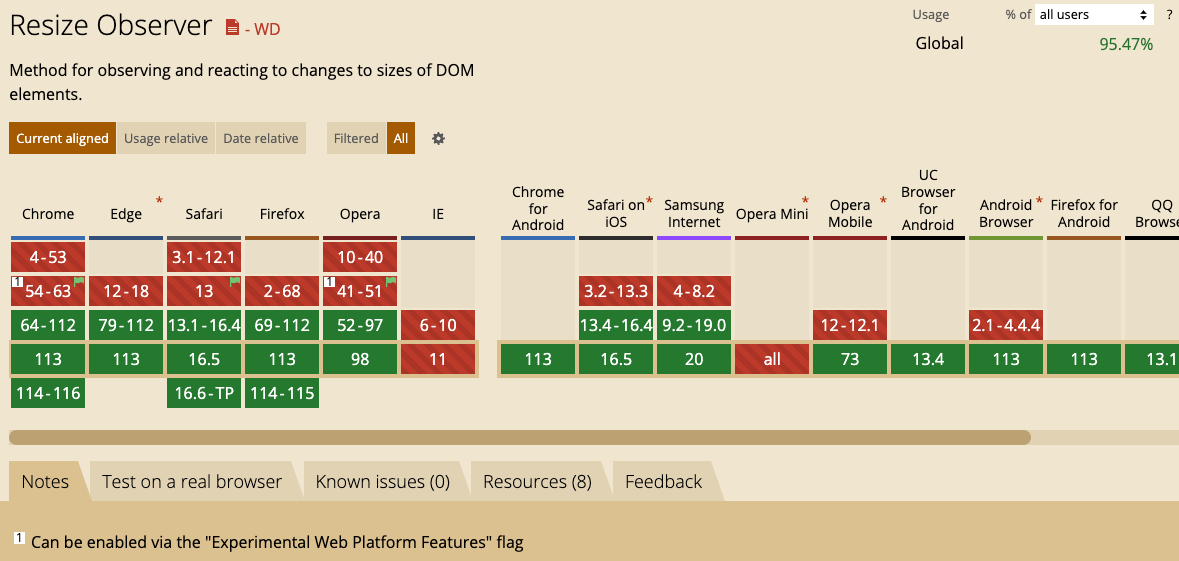Screen dimensions: 1179x561
Task: Click Resize Observer title
Action: (111, 26)
